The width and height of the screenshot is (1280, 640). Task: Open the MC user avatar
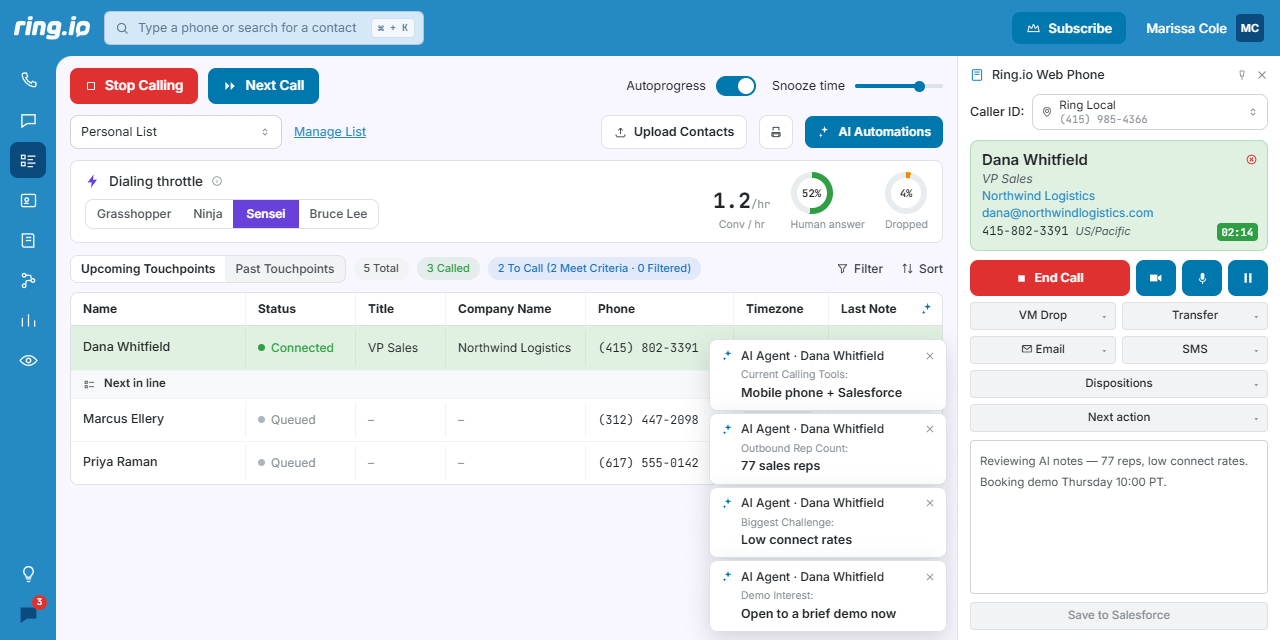click(x=1250, y=28)
